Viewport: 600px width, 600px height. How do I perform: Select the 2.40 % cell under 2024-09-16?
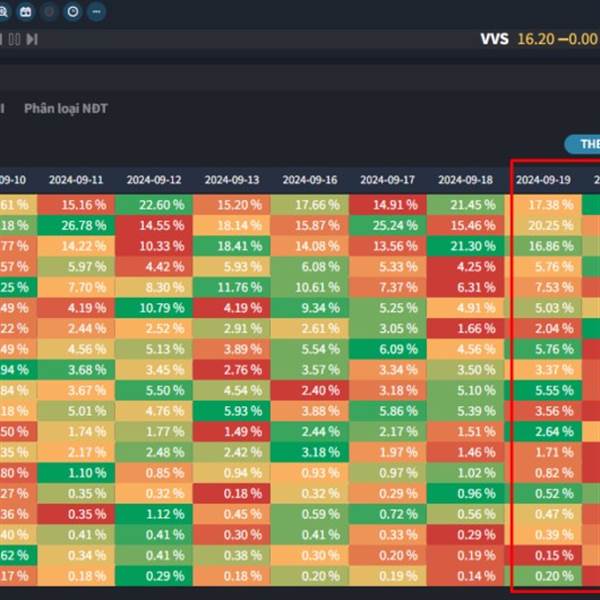pos(310,391)
